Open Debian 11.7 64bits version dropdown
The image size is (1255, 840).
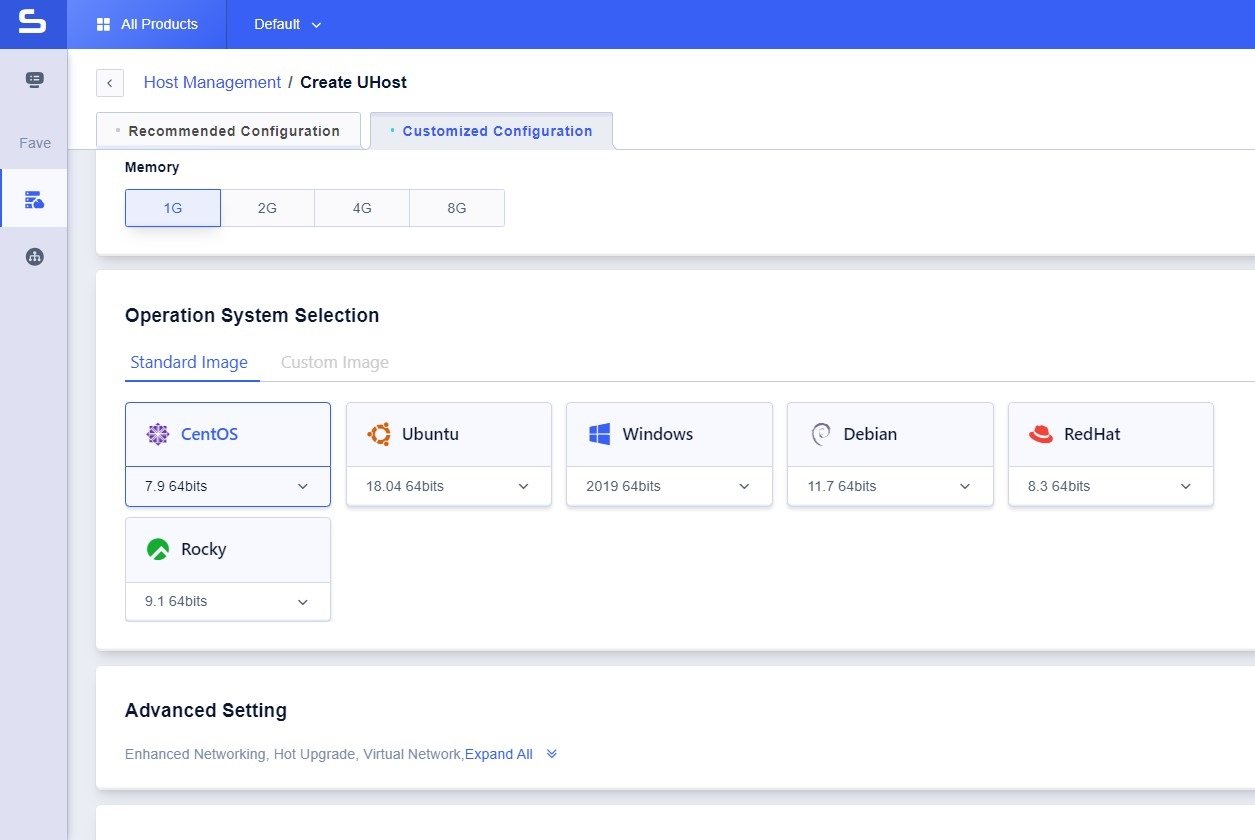(890, 487)
